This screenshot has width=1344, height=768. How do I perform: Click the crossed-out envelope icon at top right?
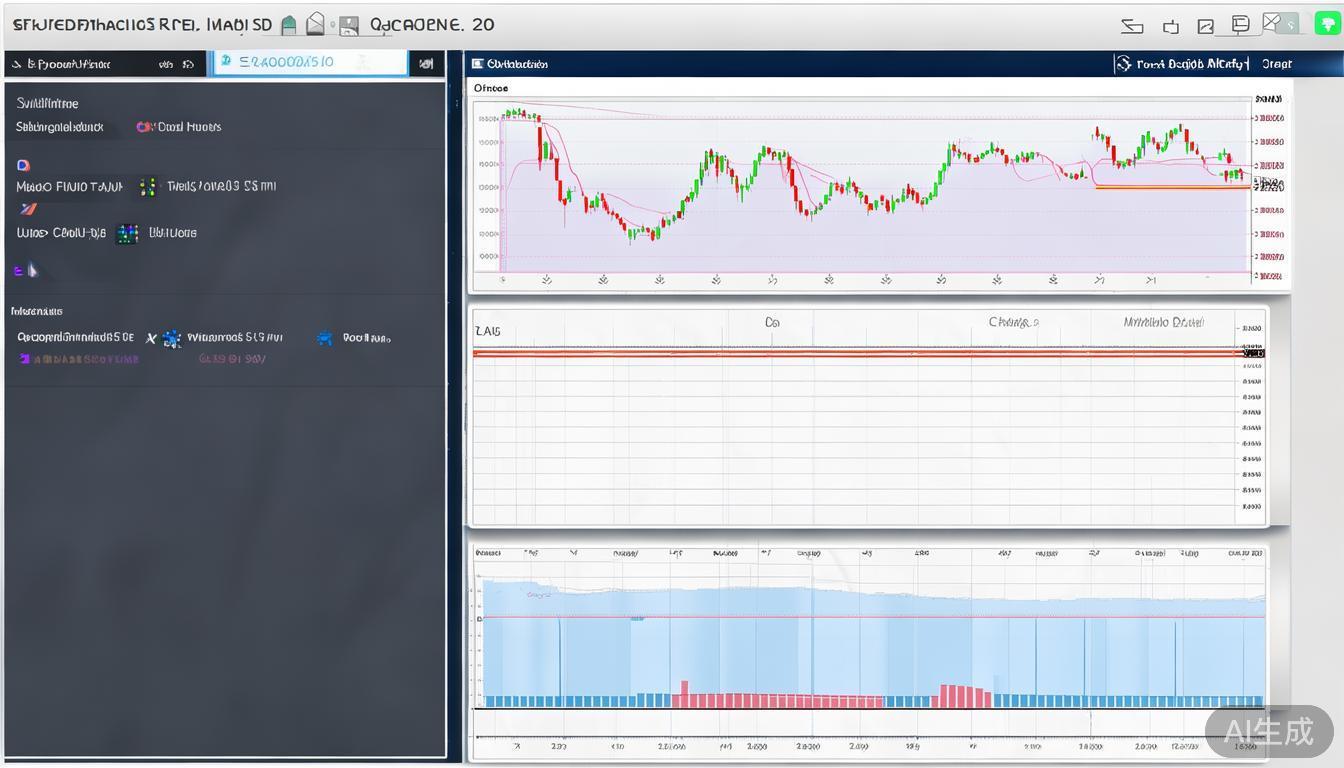pyautogui.click(x=1272, y=23)
